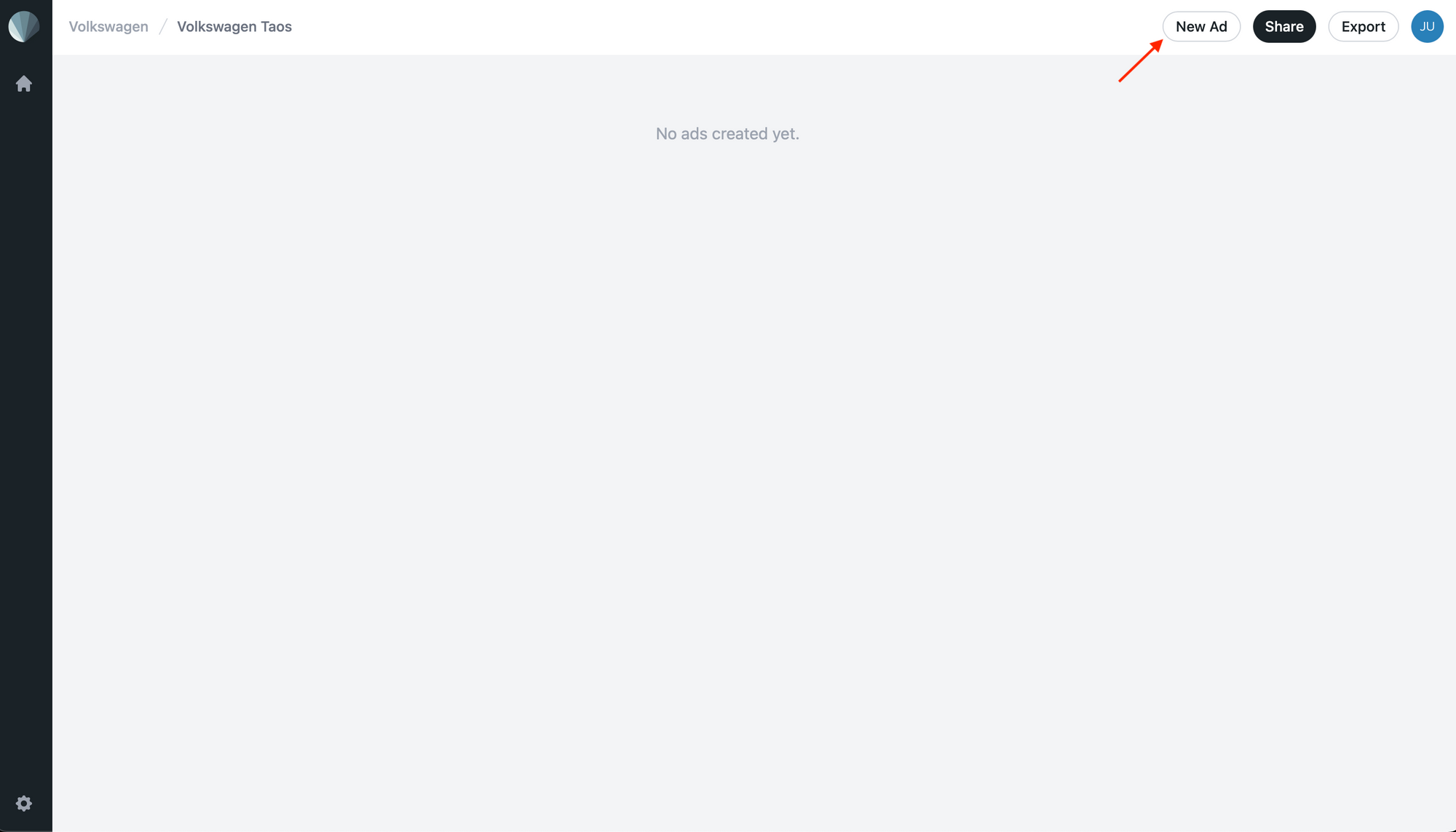Click the Volkswagen Taos breadcrumb
The image size is (1456, 832).
(x=234, y=26)
